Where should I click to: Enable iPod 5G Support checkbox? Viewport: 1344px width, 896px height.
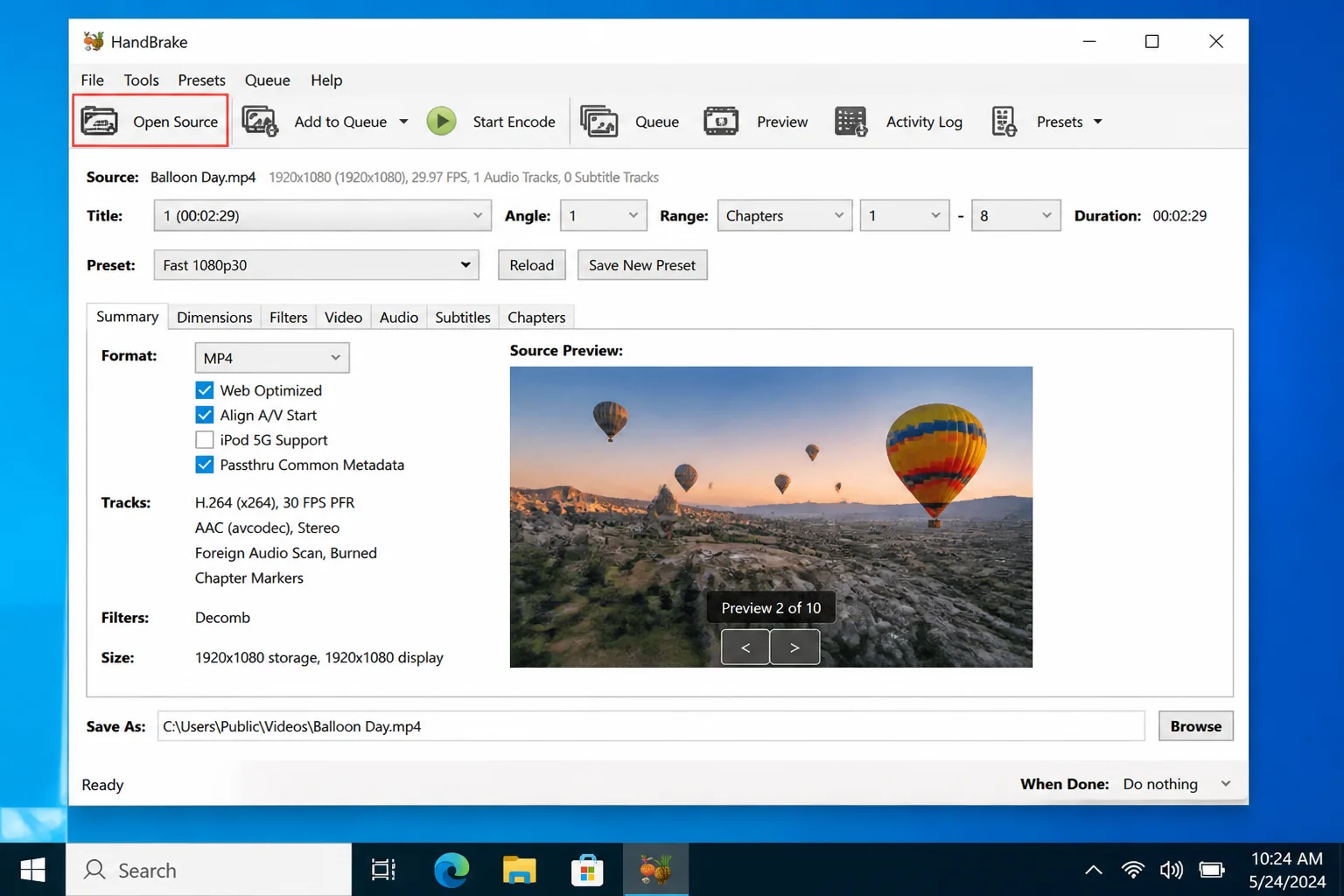click(x=204, y=440)
